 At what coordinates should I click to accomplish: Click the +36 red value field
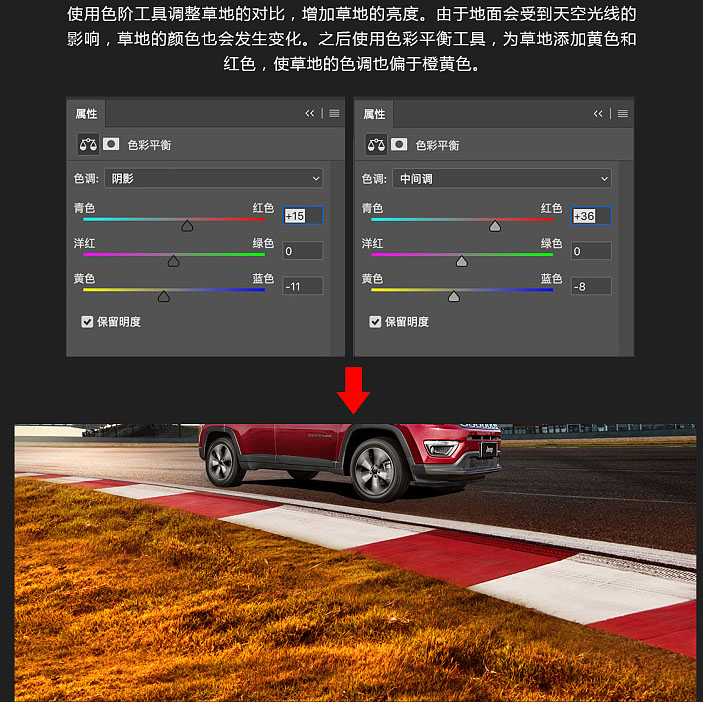click(x=591, y=216)
